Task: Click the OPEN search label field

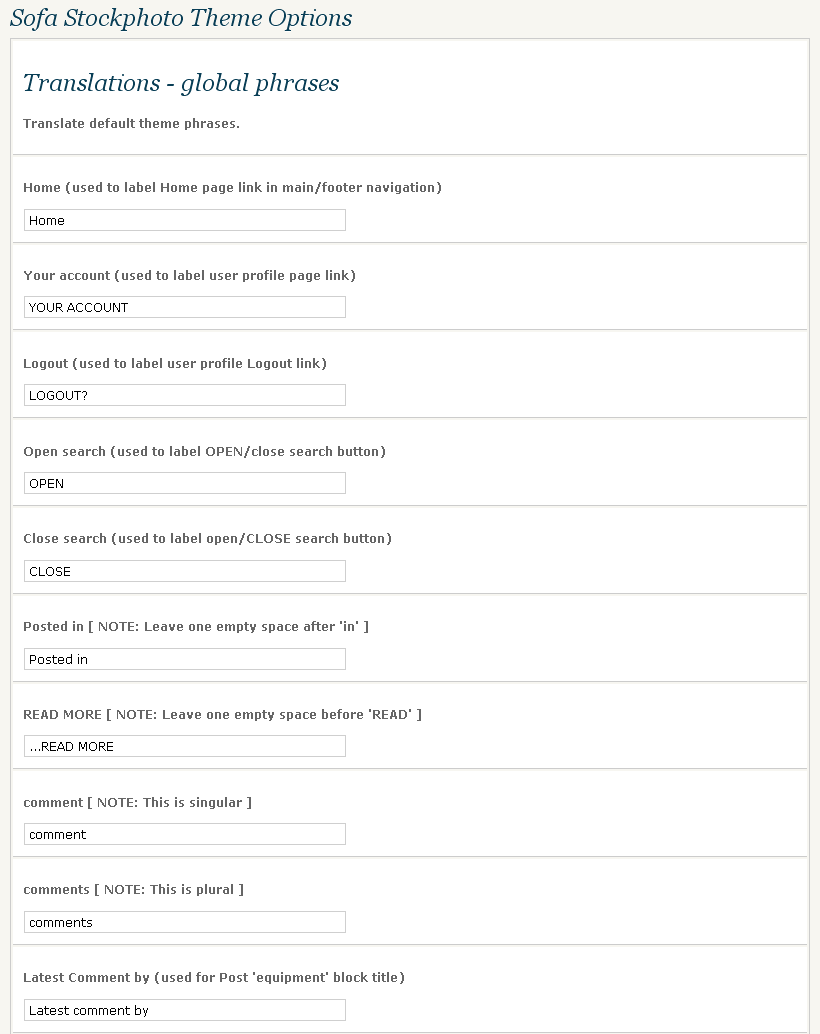Action: (x=185, y=483)
